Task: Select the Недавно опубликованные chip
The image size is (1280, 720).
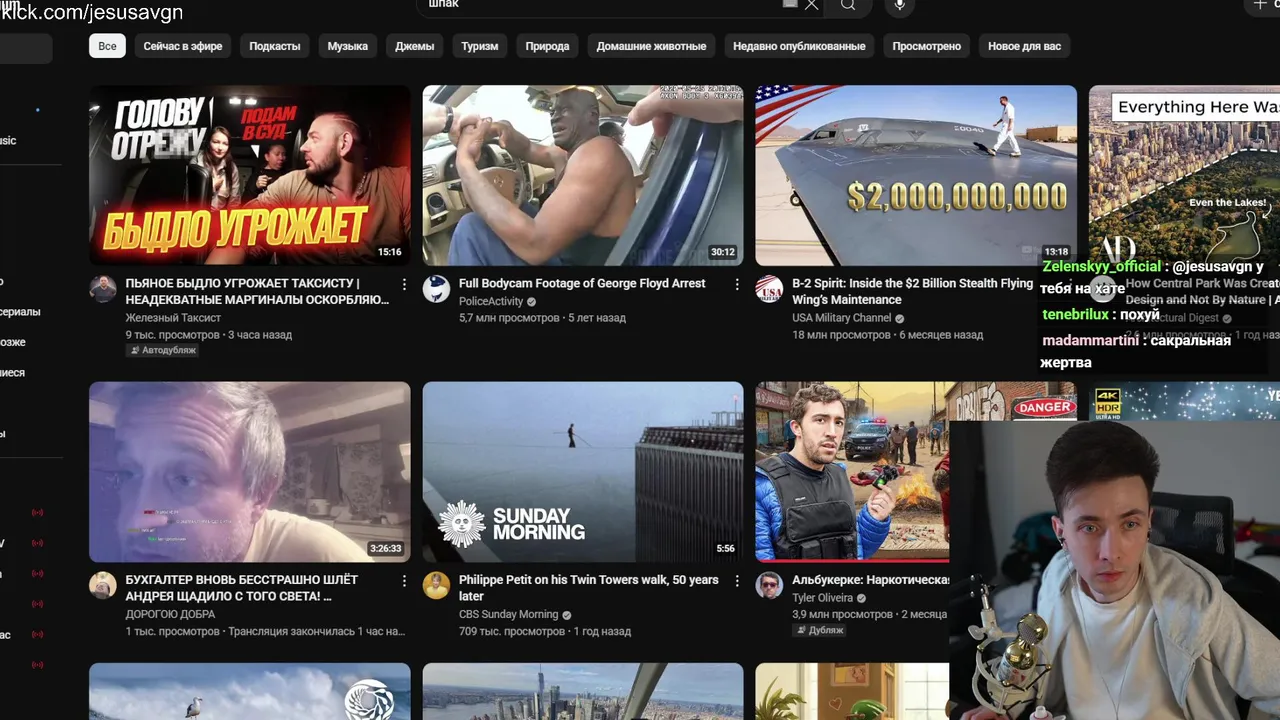Action: 799,46
